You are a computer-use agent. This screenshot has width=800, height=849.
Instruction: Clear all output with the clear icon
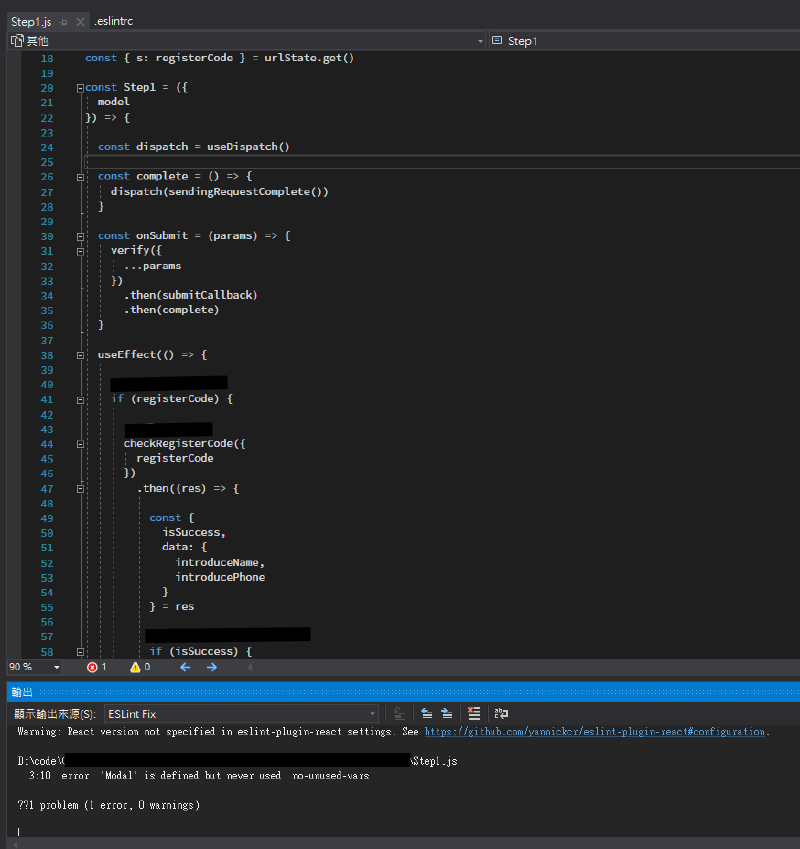point(474,714)
